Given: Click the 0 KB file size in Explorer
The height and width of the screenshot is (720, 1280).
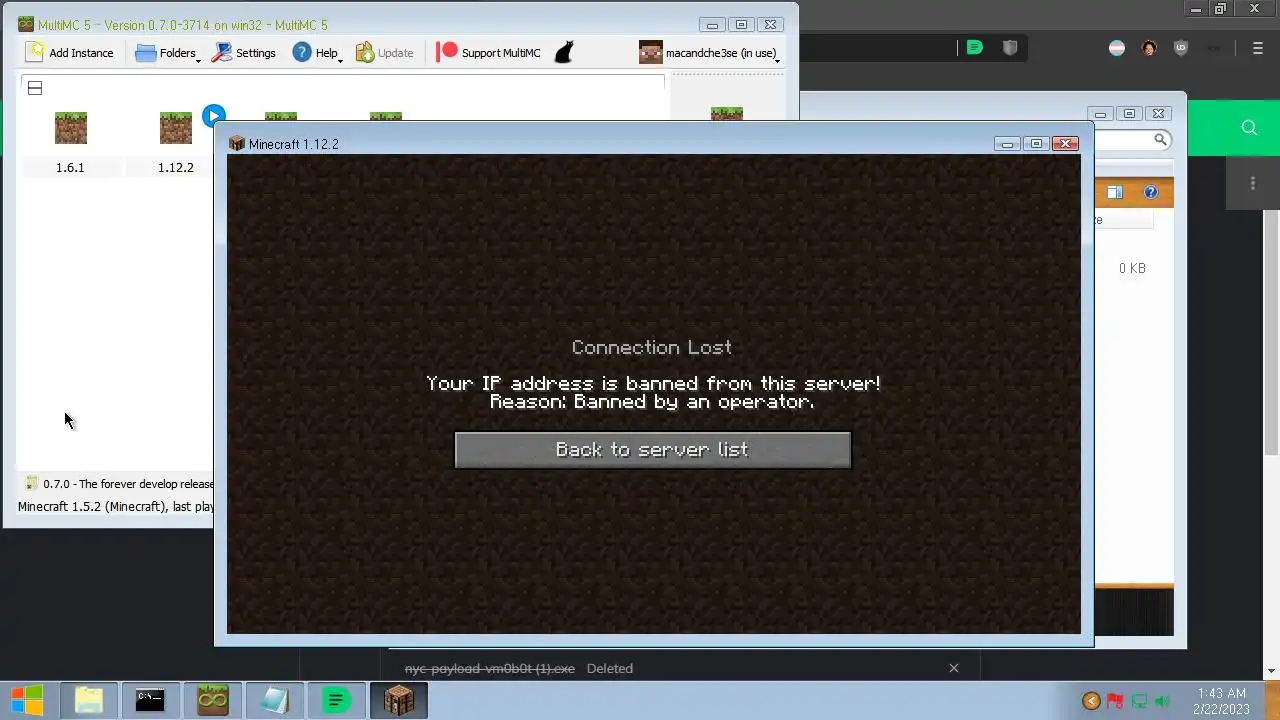Looking at the screenshot, I should point(1132,268).
